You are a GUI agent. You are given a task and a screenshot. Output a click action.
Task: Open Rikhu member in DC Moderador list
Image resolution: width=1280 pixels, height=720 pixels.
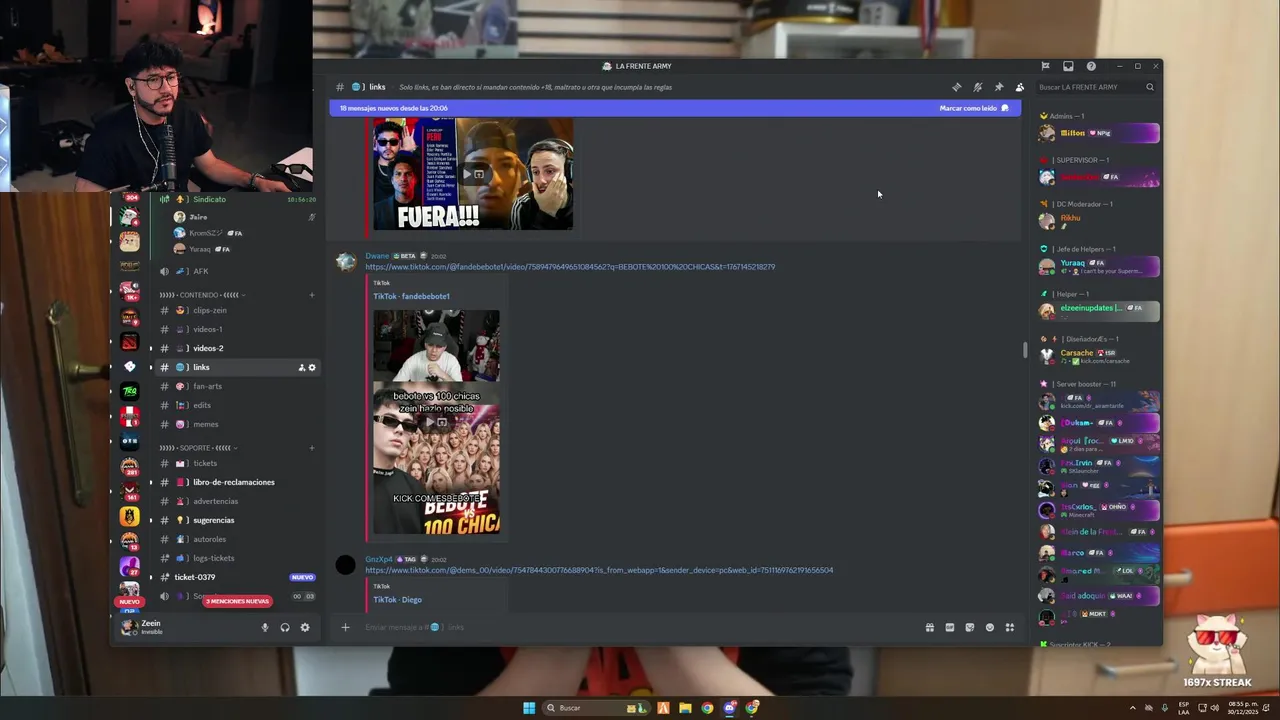click(1098, 221)
